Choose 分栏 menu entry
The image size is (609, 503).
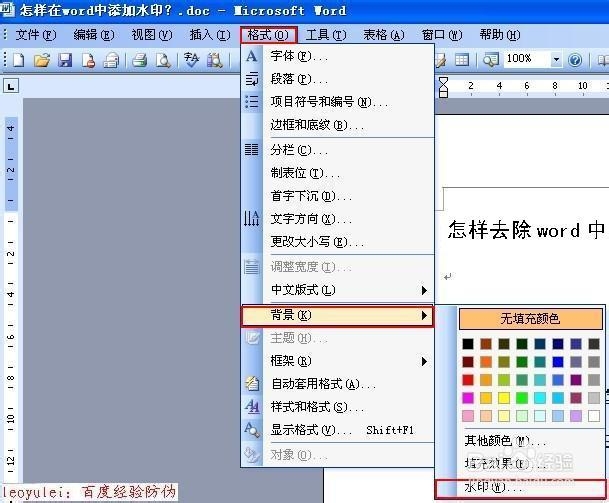(337, 150)
